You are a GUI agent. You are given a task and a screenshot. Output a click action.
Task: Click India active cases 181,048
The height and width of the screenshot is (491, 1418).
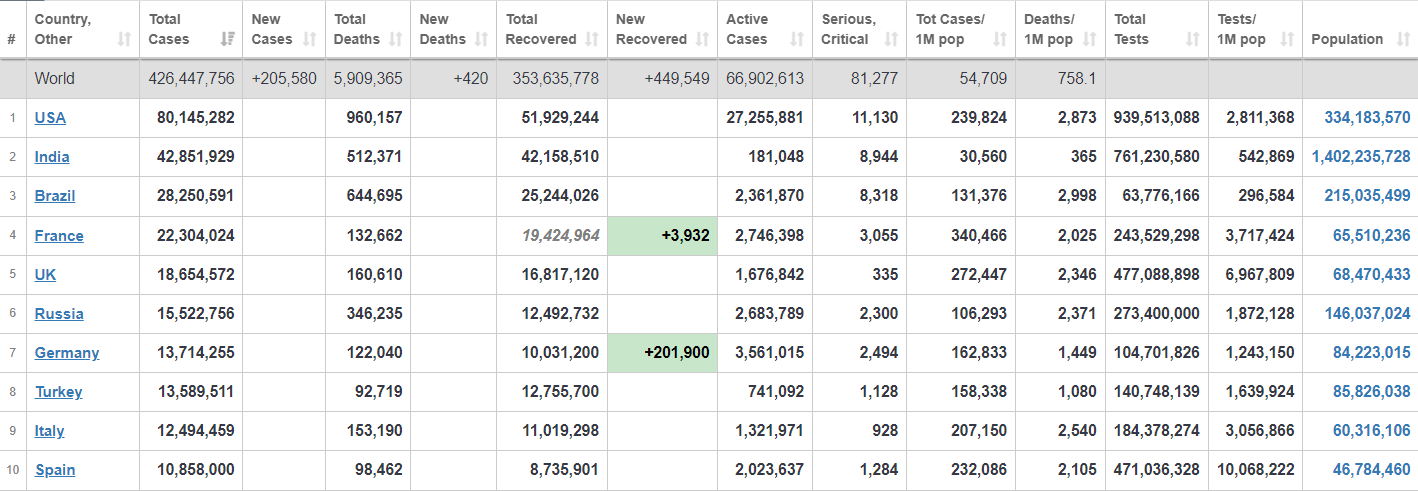click(x=776, y=157)
